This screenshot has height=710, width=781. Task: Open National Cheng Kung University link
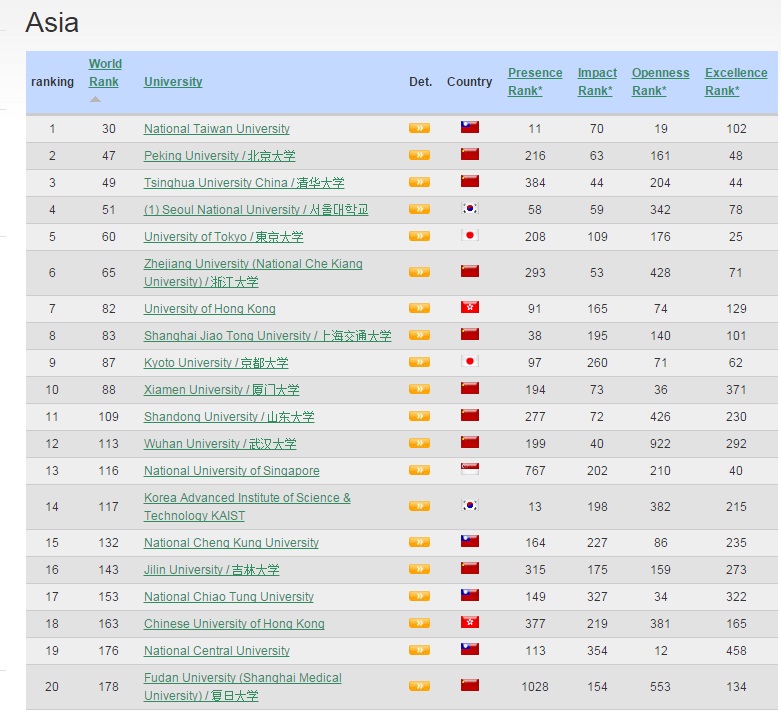point(231,542)
